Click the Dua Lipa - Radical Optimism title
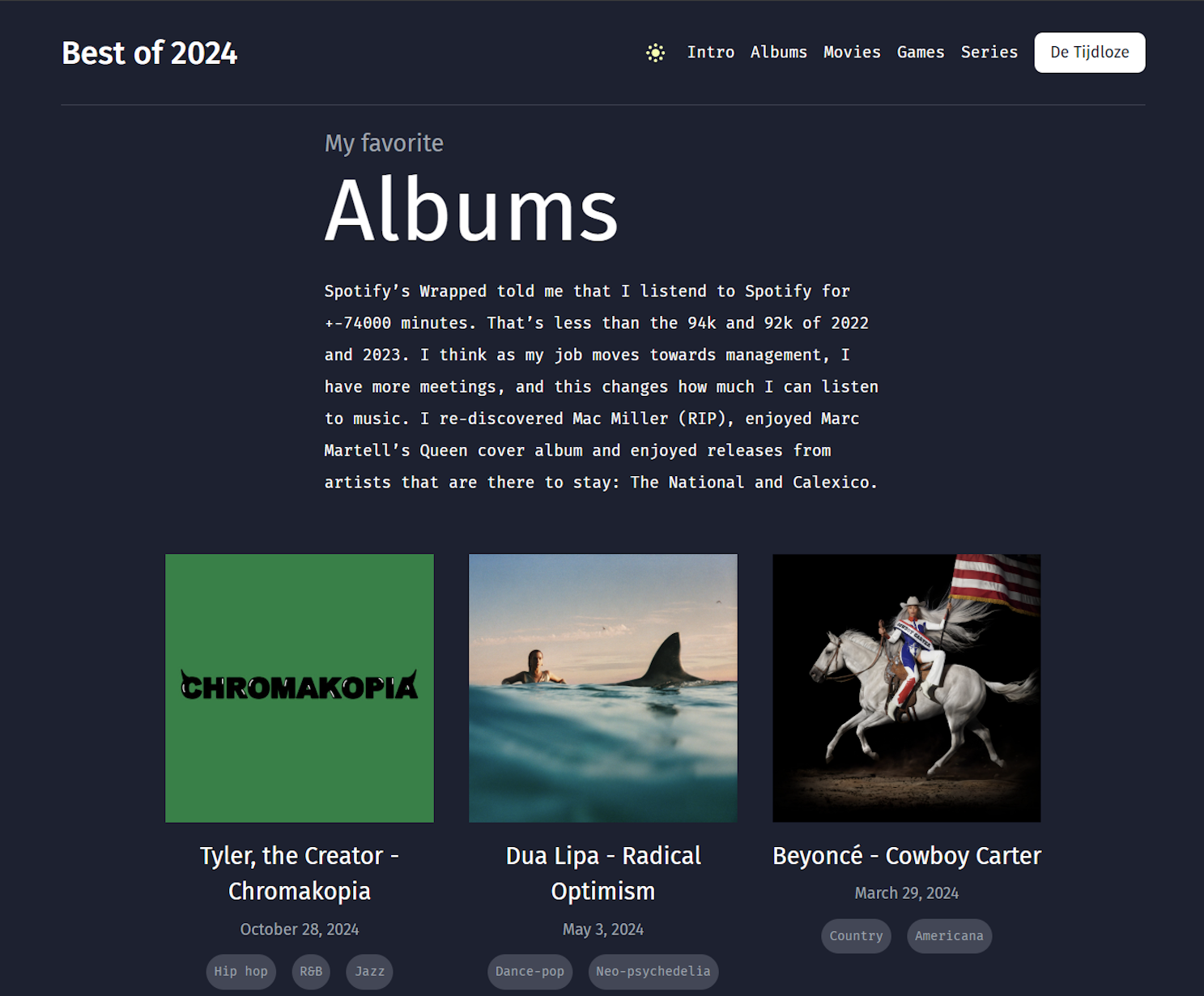The height and width of the screenshot is (996, 1204). tap(603, 873)
